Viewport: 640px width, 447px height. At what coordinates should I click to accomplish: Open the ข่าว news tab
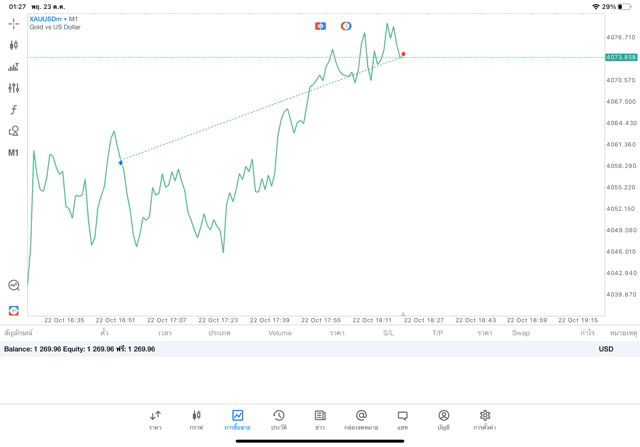(320, 420)
